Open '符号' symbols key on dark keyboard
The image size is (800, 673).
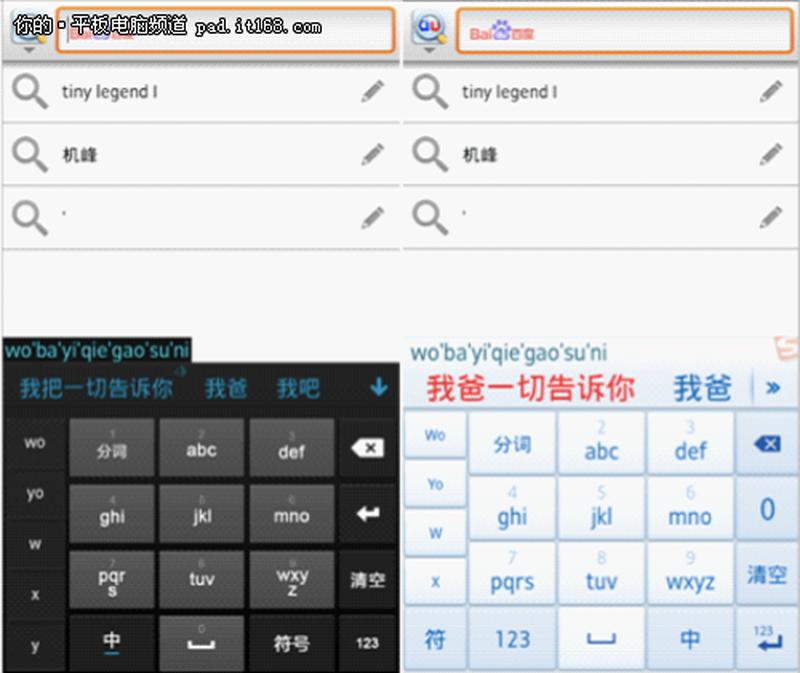pyautogui.click(x=291, y=643)
